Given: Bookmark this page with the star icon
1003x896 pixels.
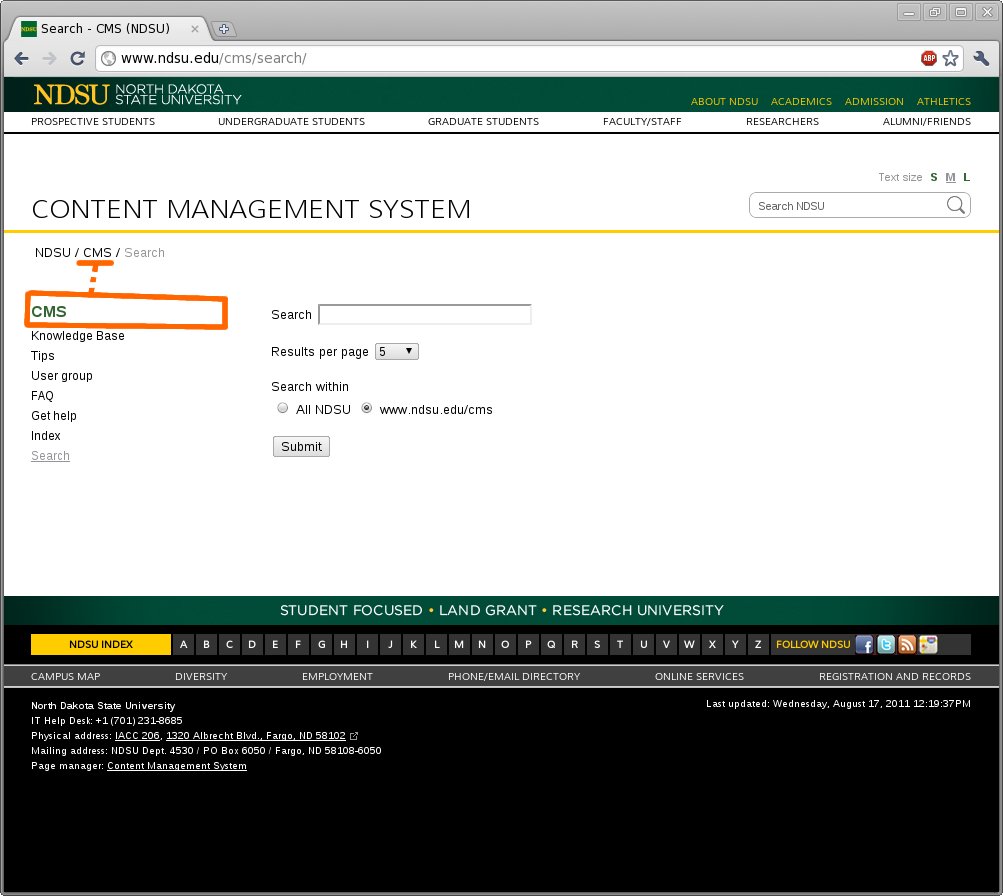Looking at the screenshot, I should tap(950, 58).
